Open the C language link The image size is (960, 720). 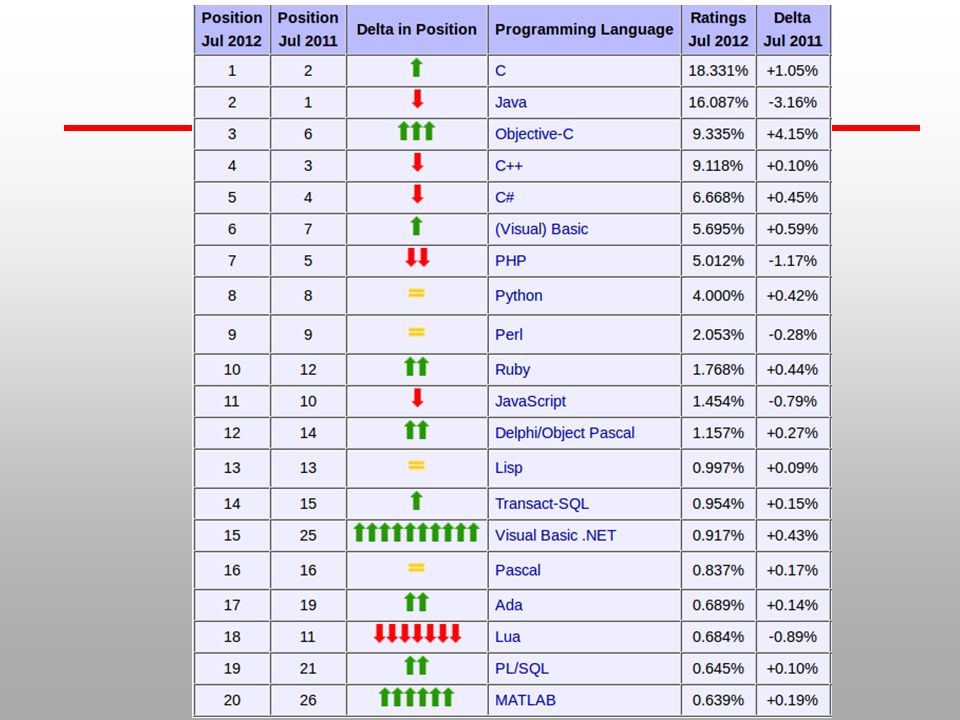[x=500, y=70]
